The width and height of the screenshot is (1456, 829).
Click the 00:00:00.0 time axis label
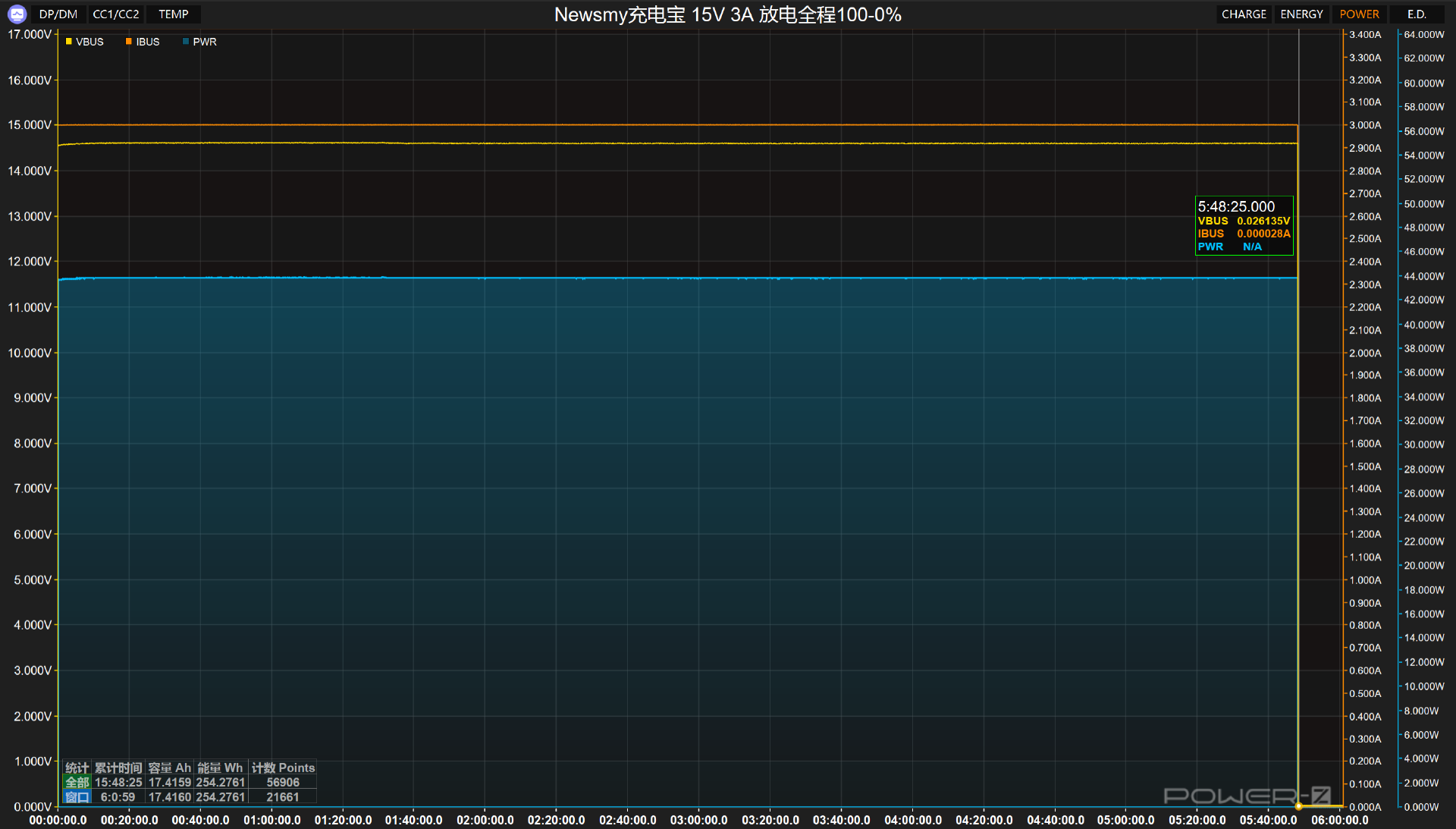coord(58,820)
